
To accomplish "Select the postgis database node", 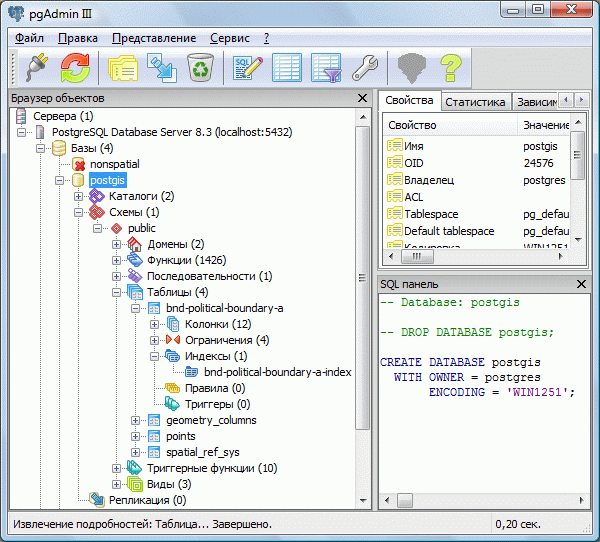I will click(108, 180).
